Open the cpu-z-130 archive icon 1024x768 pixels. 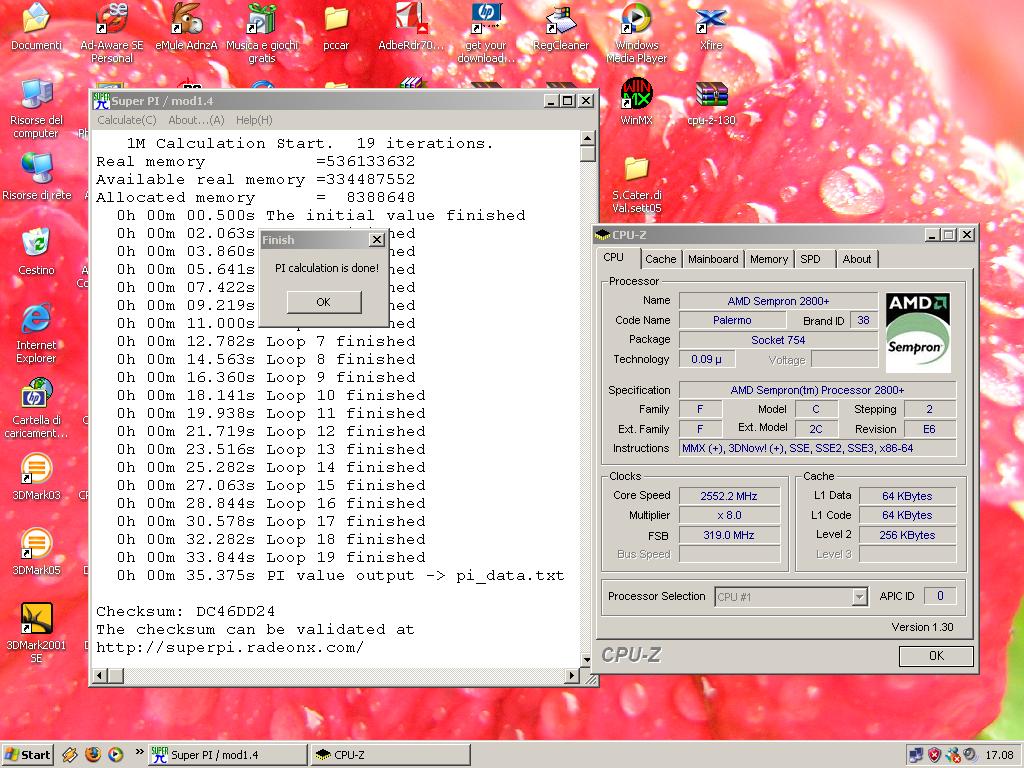711,97
